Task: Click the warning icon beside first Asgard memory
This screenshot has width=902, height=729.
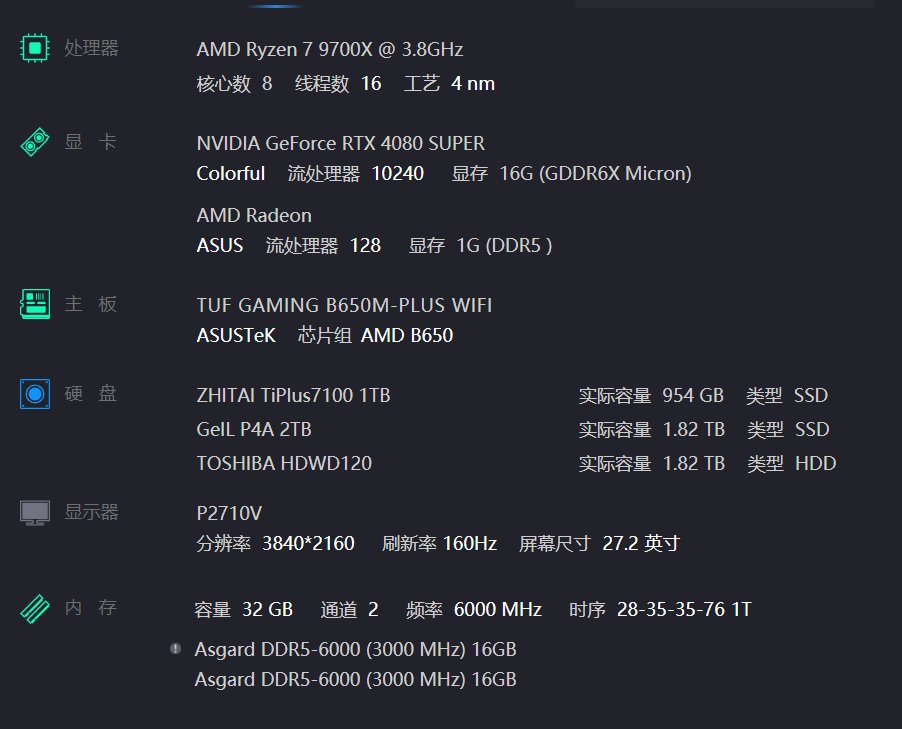Action: (175, 649)
